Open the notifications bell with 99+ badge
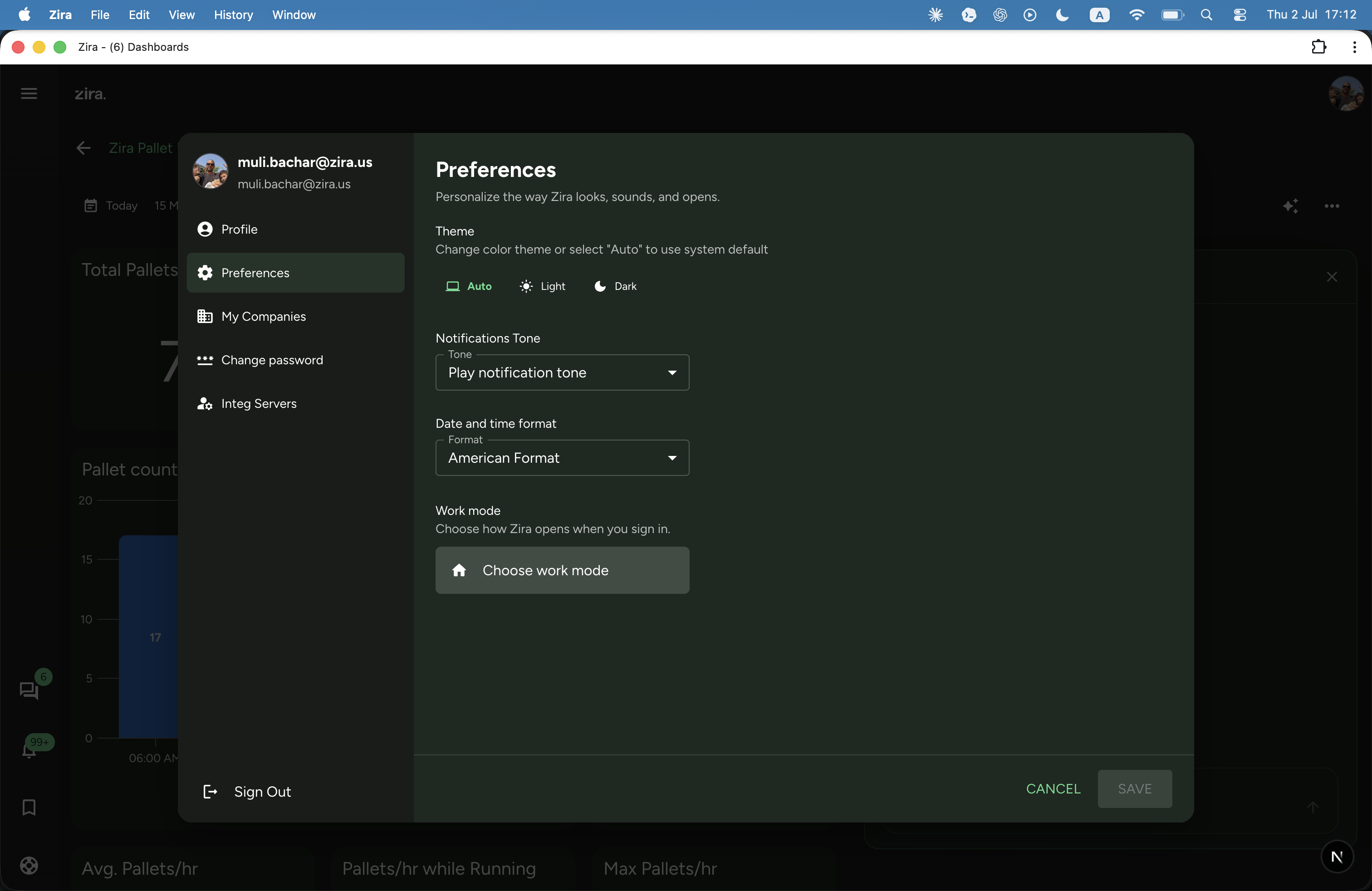 (29, 750)
